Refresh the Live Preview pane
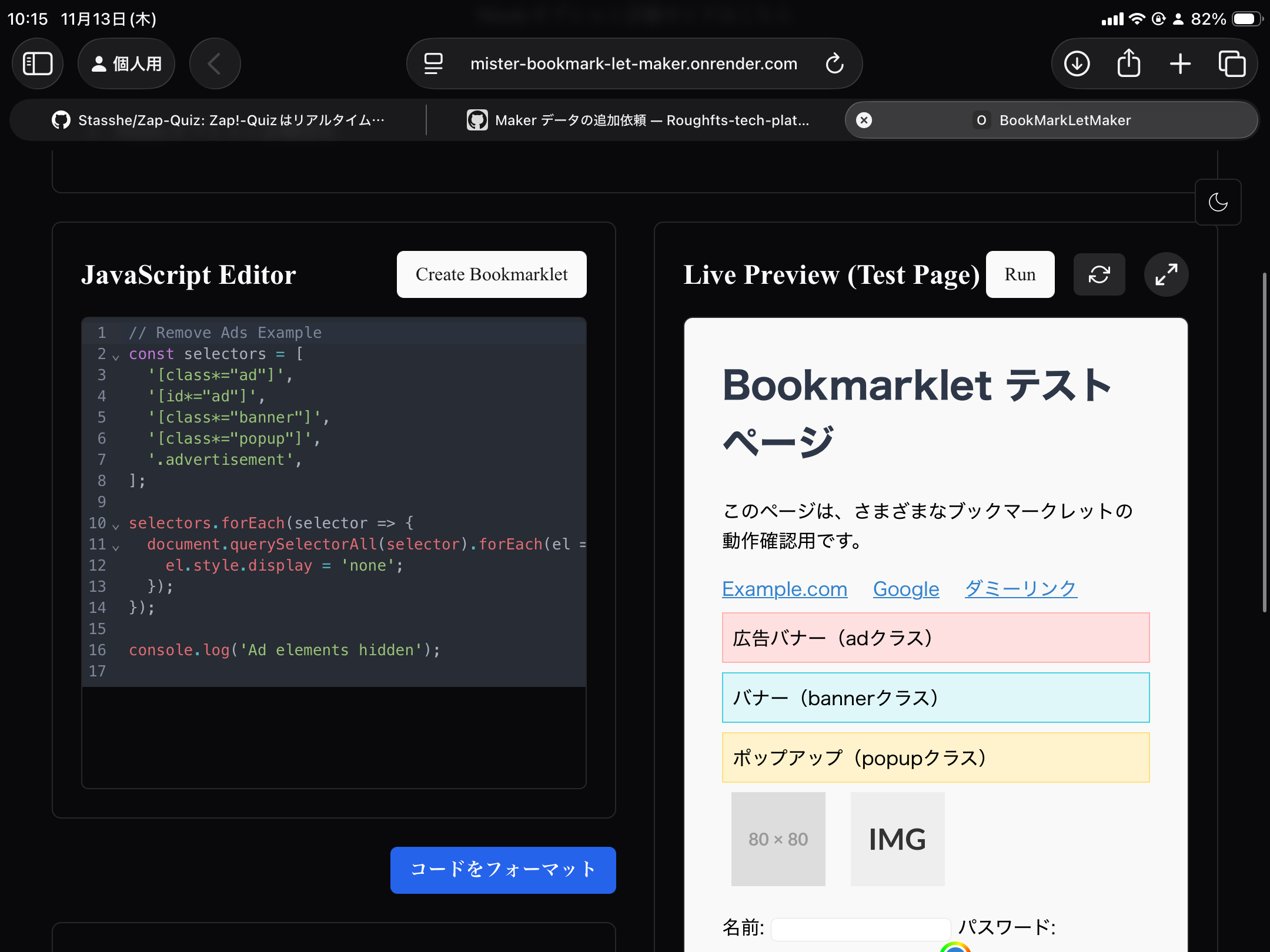Viewport: 1270px width, 952px height. coord(1099,274)
